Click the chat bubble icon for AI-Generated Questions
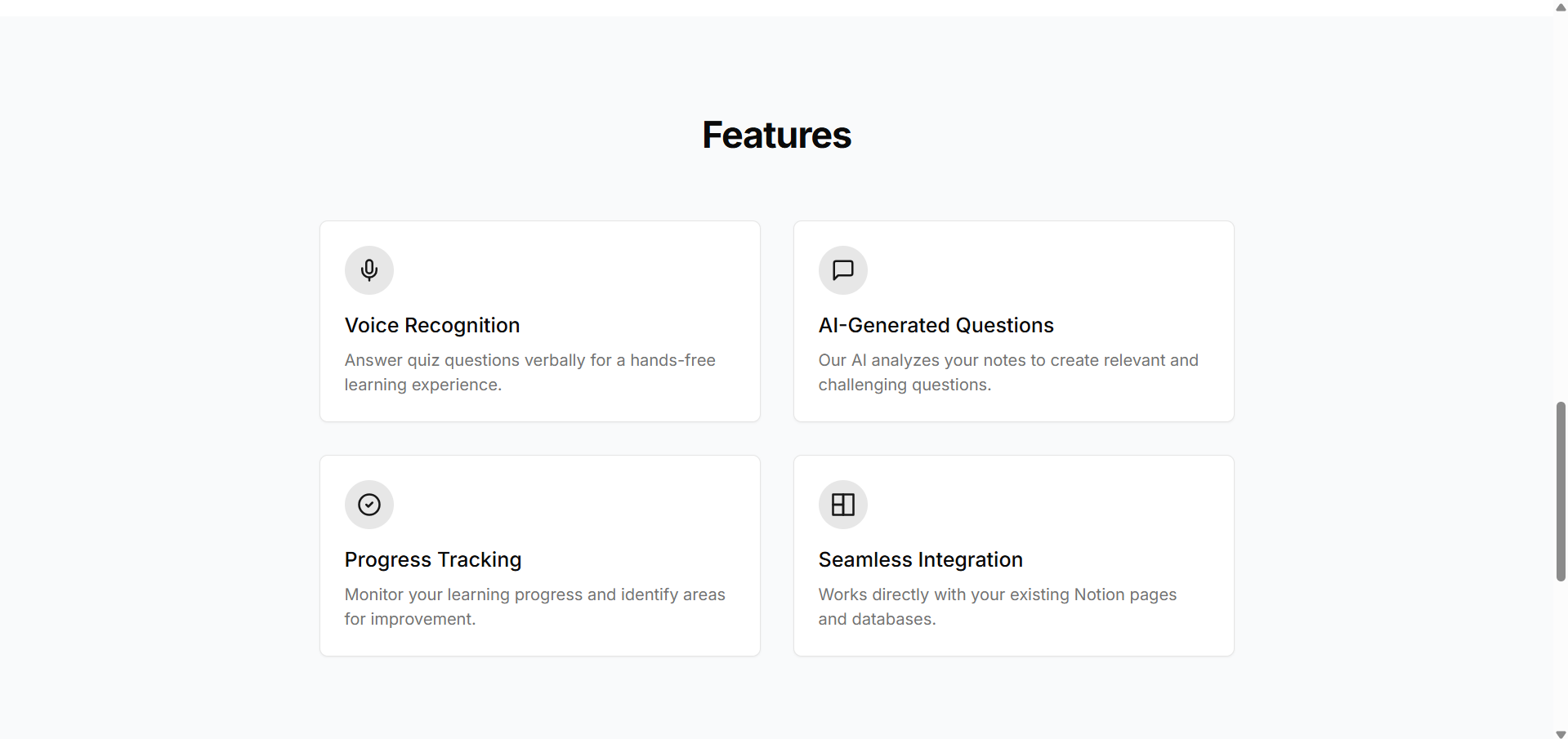The height and width of the screenshot is (739, 1568). pos(843,270)
